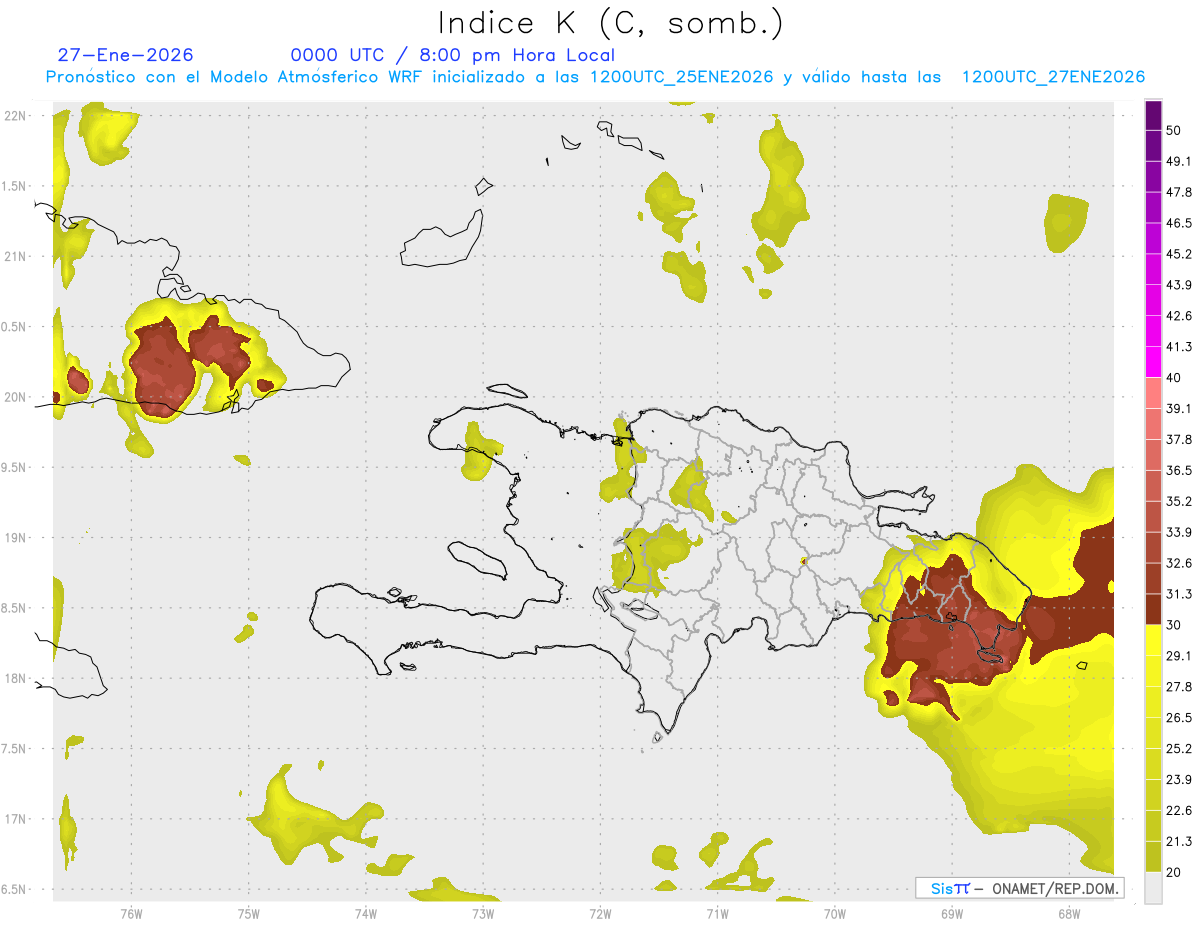Image resolution: width=1200 pixels, height=927 pixels.
Task: Click the "68W" longitude label
Action: (1068, 914)
